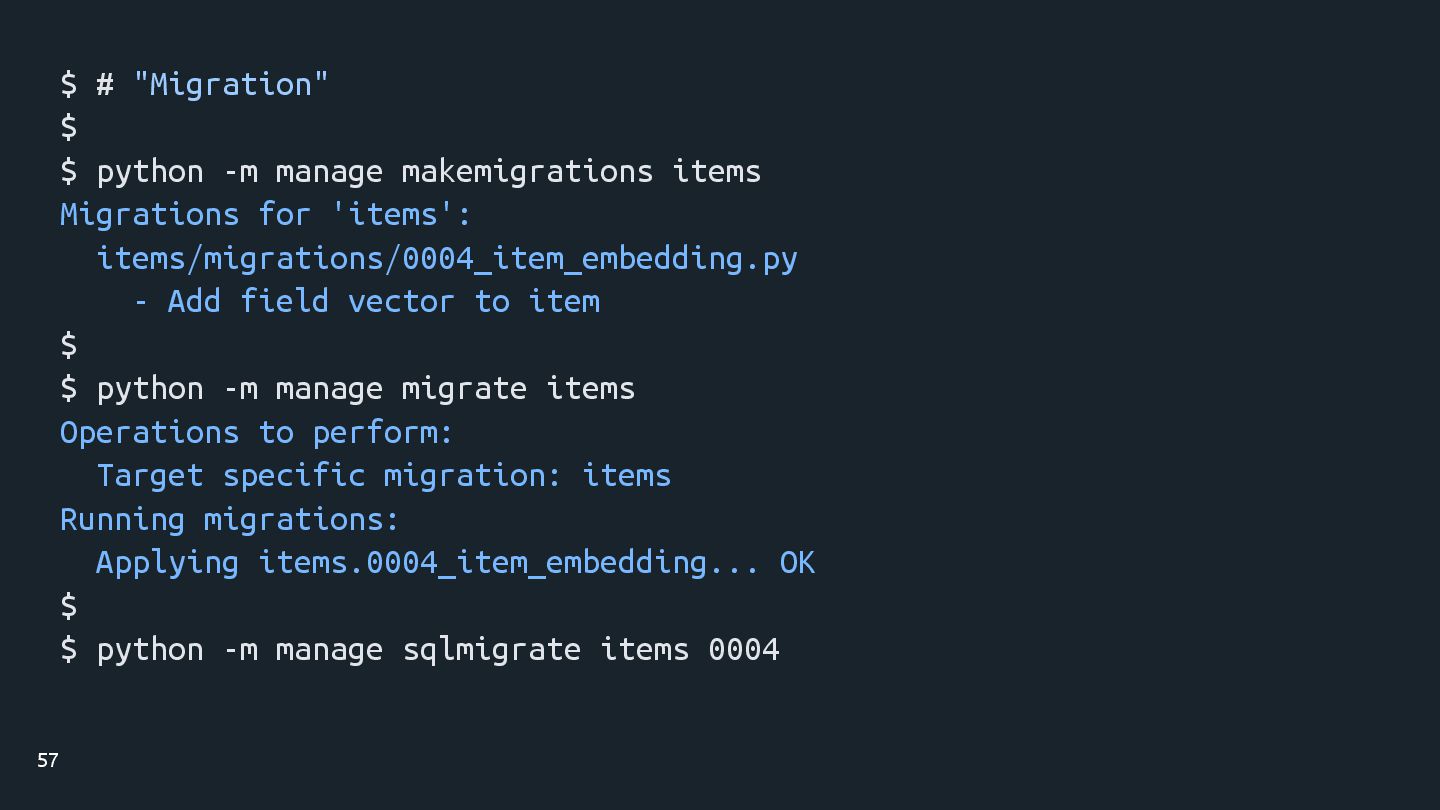Click the word "migrate" in the second command
This screenshot has width=1440, height=810.
pos(464,389)
